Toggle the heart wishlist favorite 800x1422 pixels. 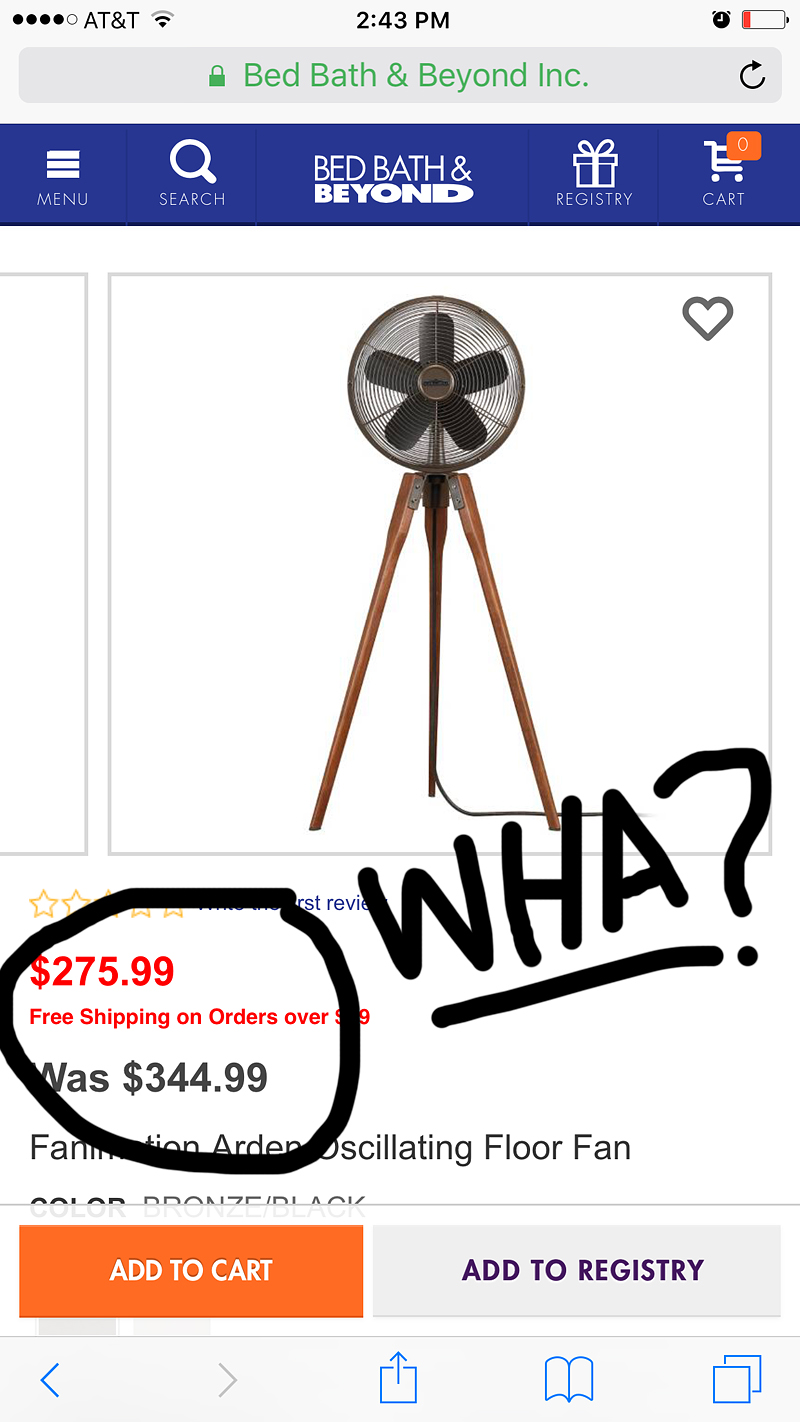click(x=708, y=318)
